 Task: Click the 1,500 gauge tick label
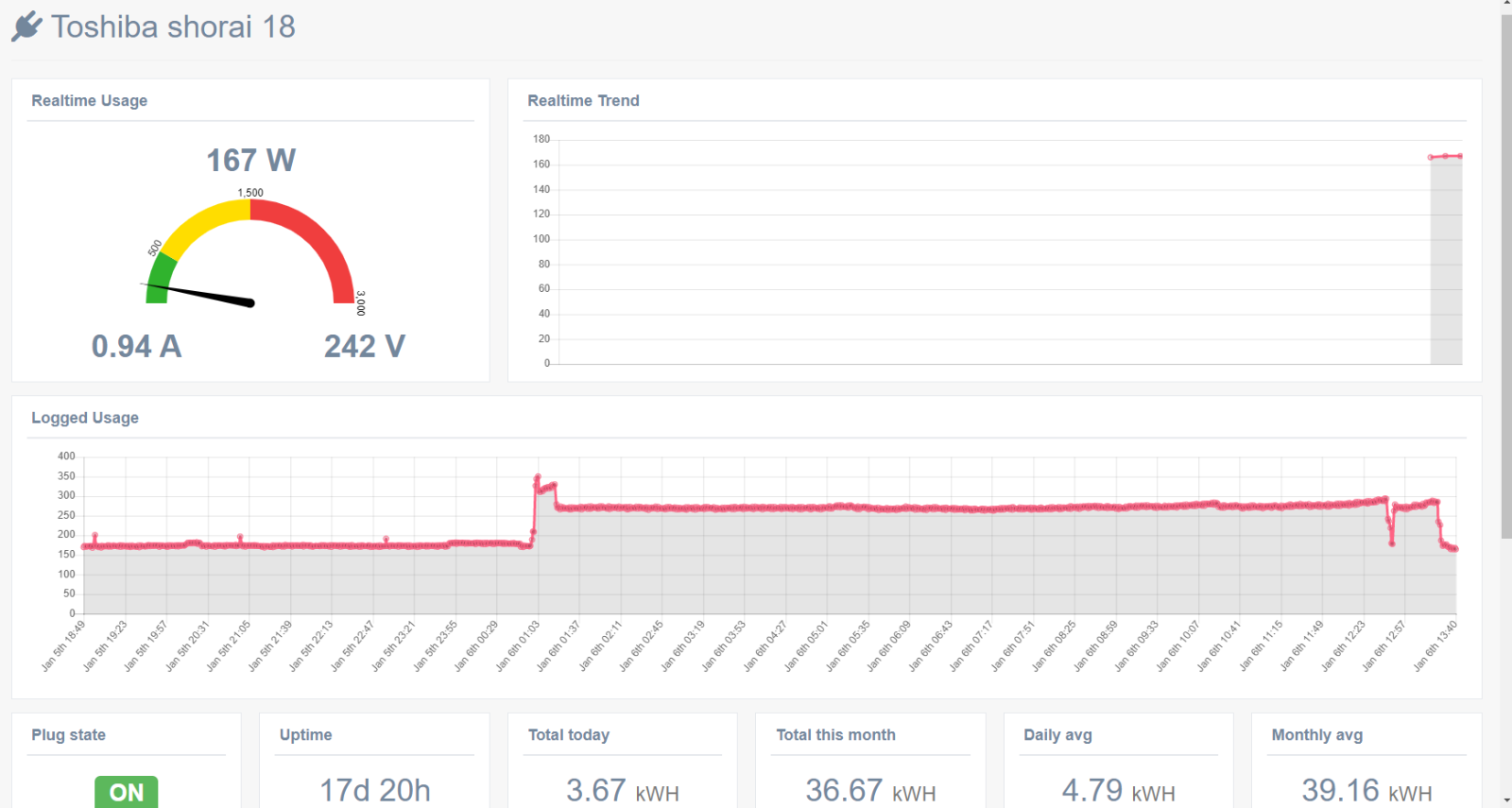pos(250,193)
